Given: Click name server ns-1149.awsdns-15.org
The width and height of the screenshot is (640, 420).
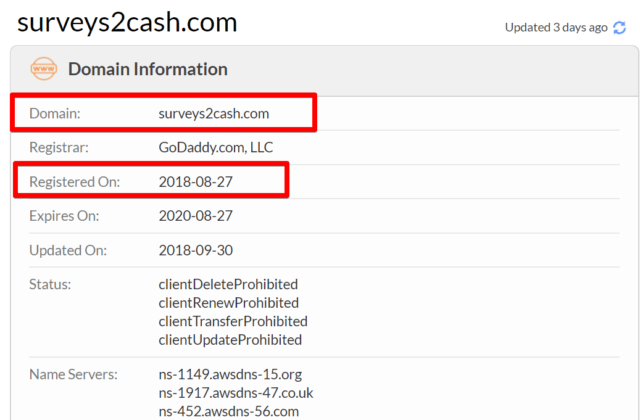Looking at the screenshot, I should coord(230,374).
